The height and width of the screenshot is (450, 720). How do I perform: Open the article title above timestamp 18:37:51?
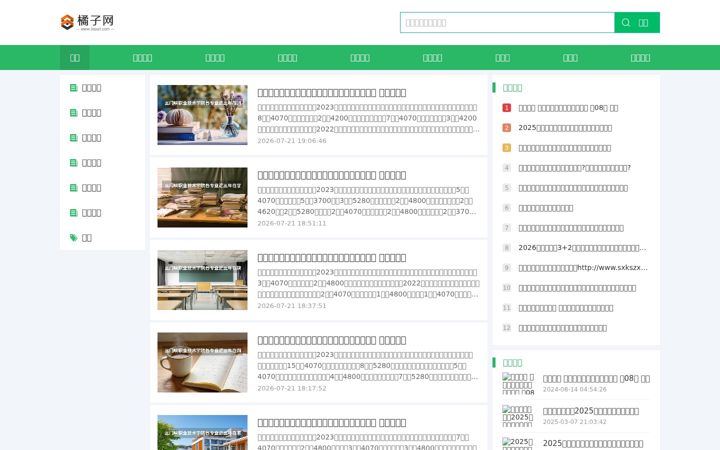[x=332, y=258]
